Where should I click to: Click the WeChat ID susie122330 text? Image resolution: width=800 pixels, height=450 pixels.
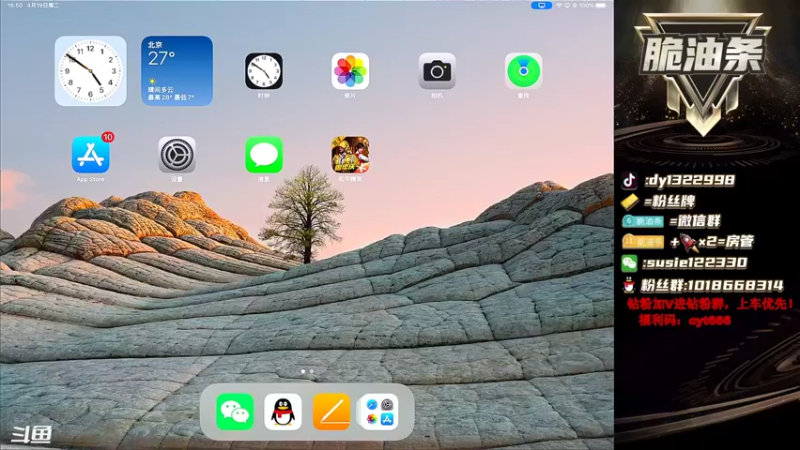694,263
